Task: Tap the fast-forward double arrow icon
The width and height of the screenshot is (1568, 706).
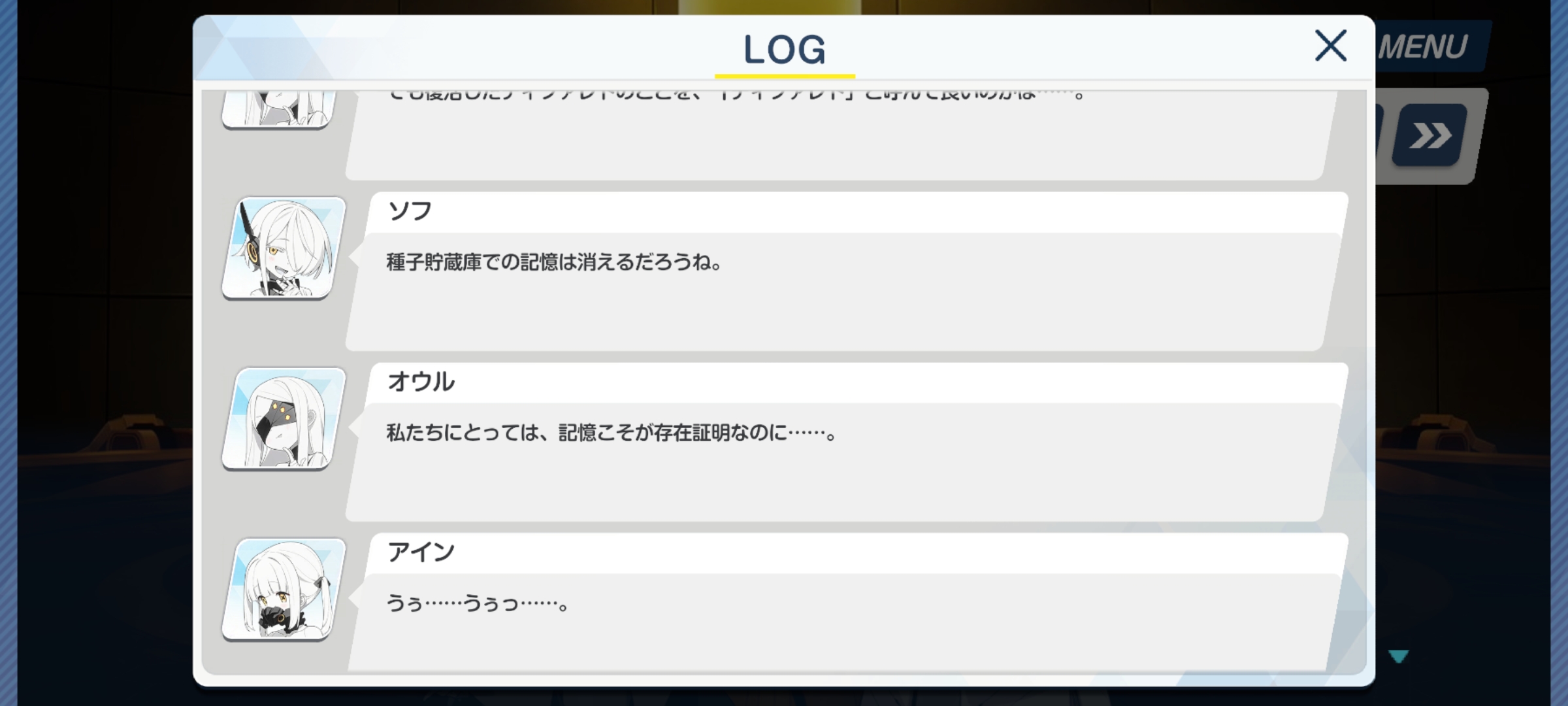Action: 1429,135
